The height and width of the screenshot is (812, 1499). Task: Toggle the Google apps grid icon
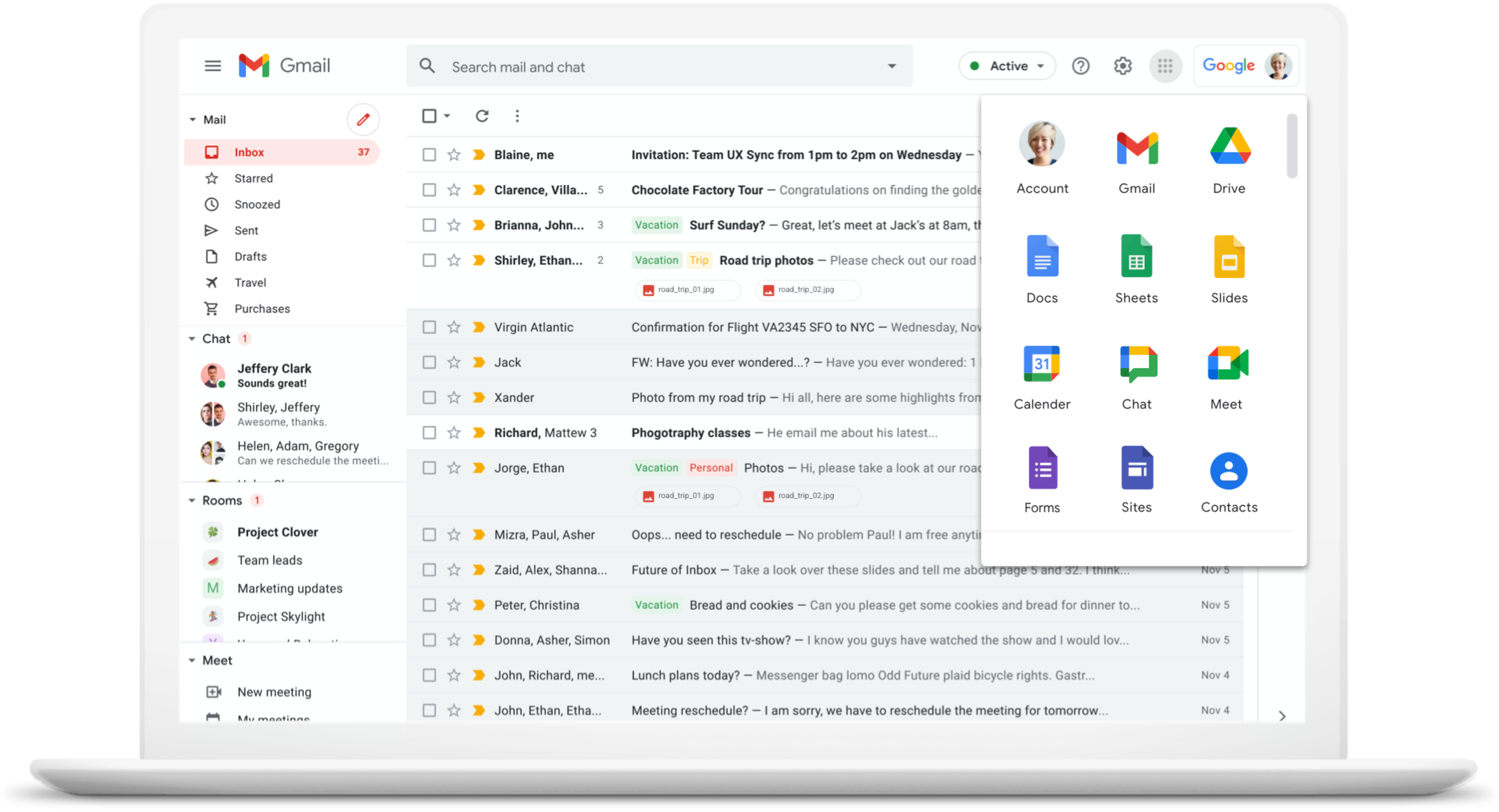pyautogui.click(x=1165, y=66)
